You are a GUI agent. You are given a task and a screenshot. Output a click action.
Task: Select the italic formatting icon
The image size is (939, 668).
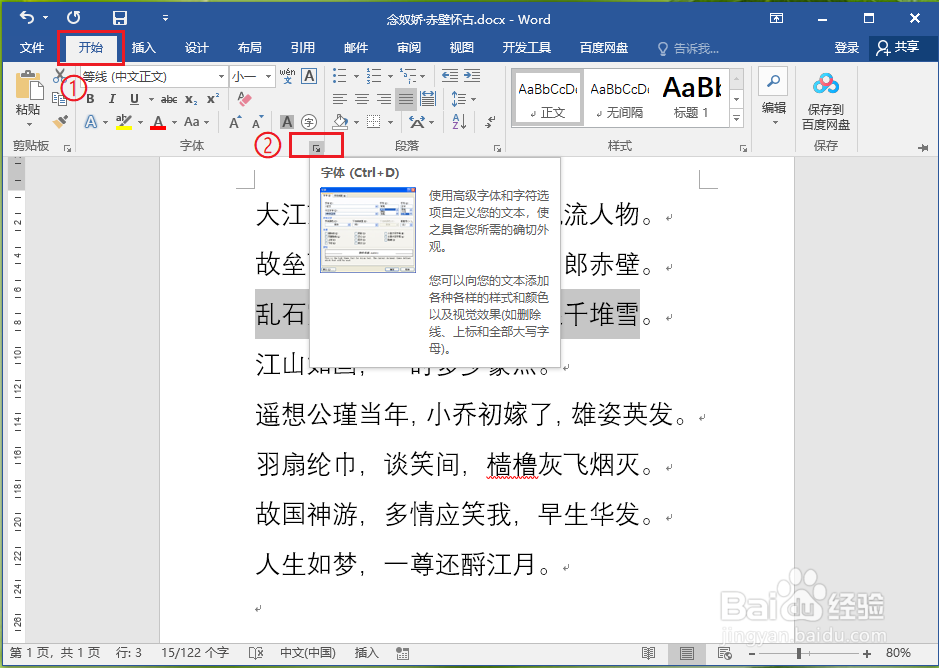[113, 98]
